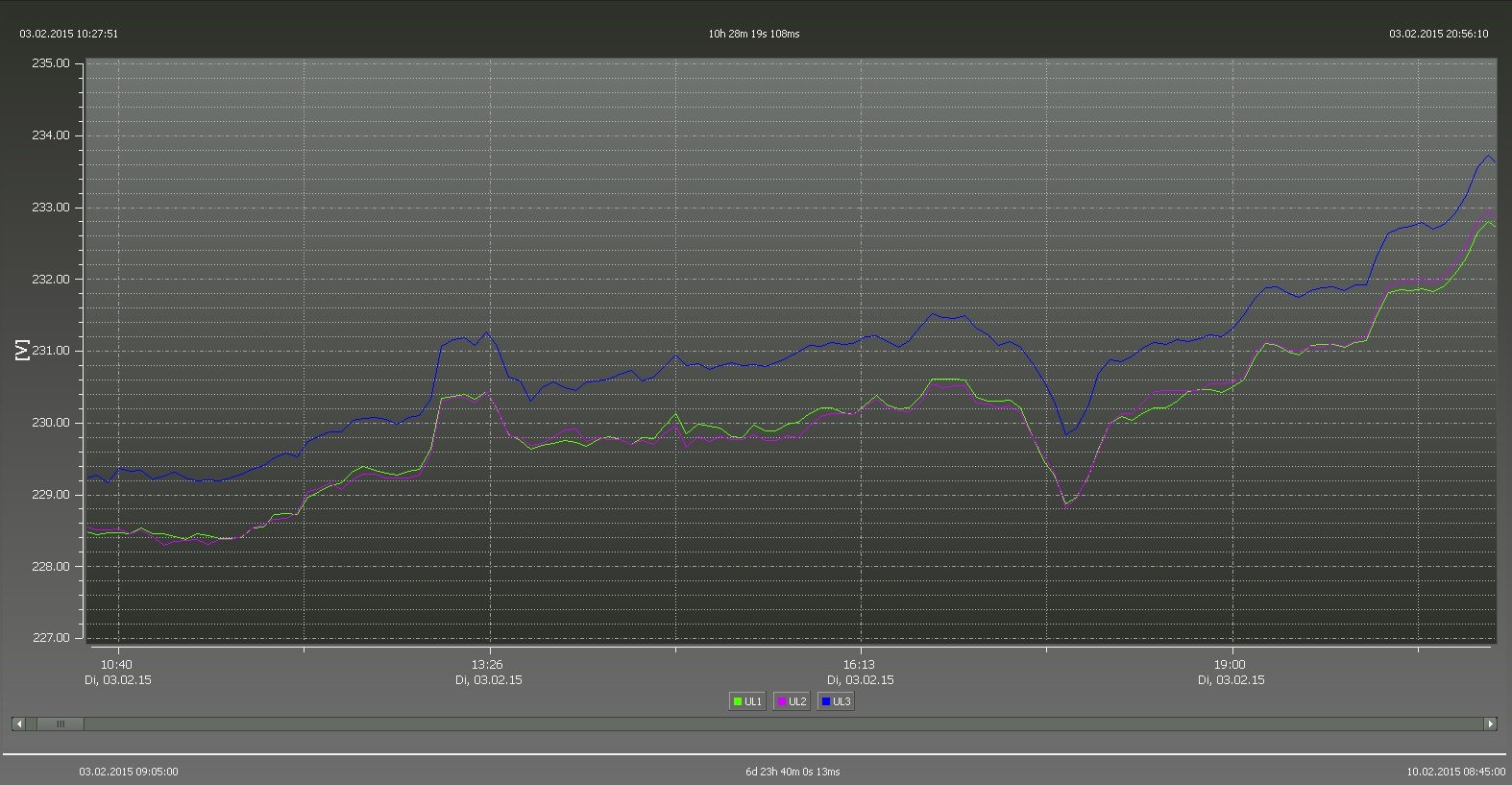
Task: Click the blue UL3 color swatch
Action: [826, 701]
